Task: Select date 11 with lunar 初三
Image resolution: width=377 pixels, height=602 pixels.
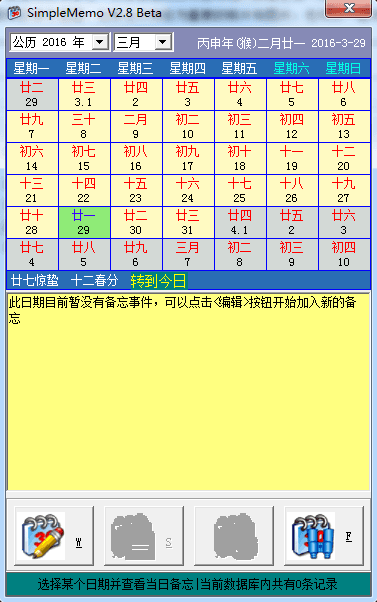Action: [x=240, y=127]
